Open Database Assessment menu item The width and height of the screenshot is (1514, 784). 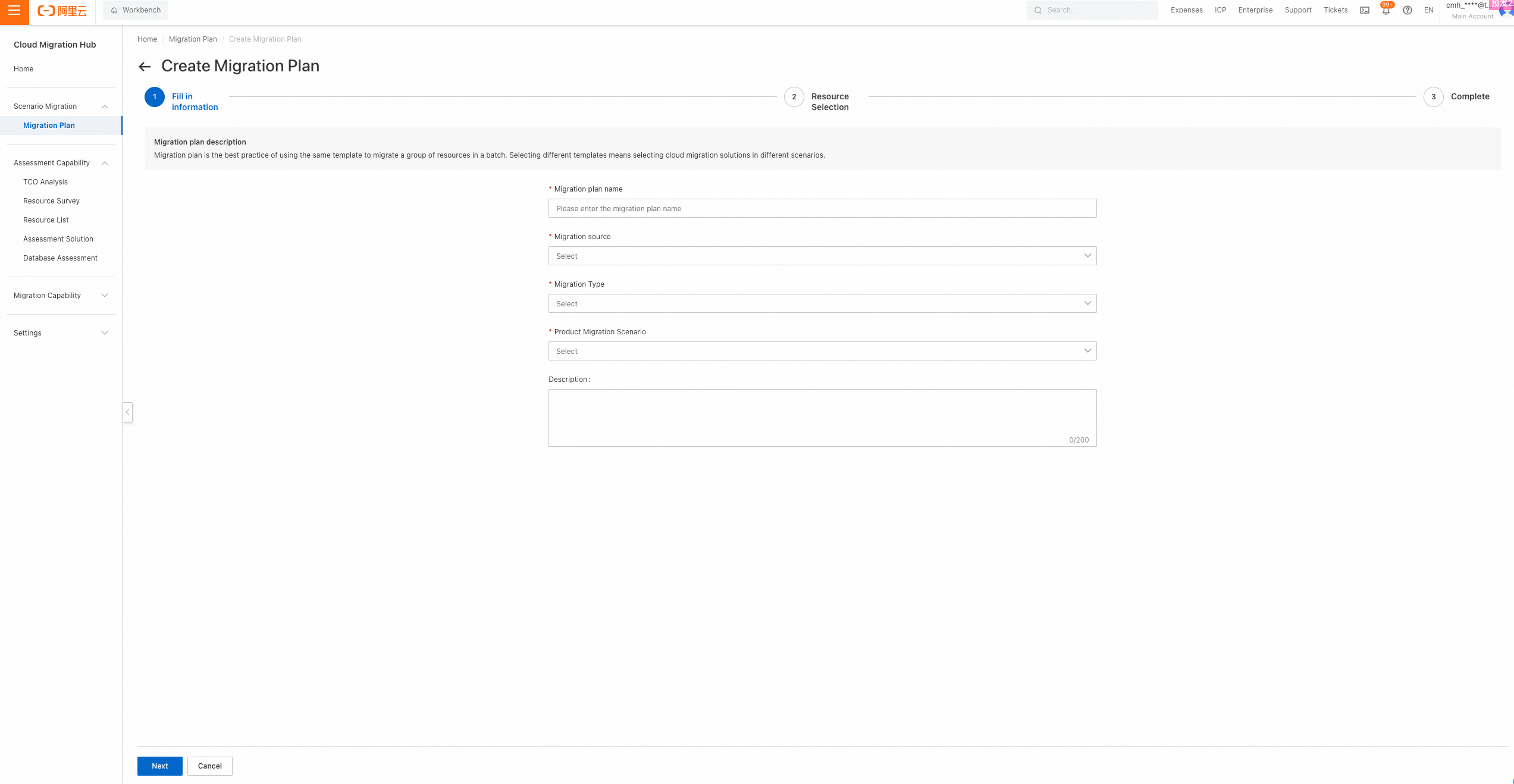click(60, 258)
